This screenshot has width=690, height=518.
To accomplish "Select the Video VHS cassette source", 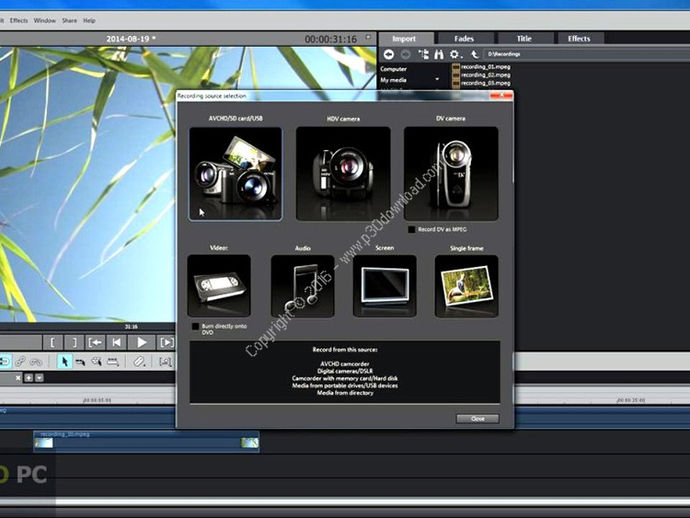I will point(219,286).
